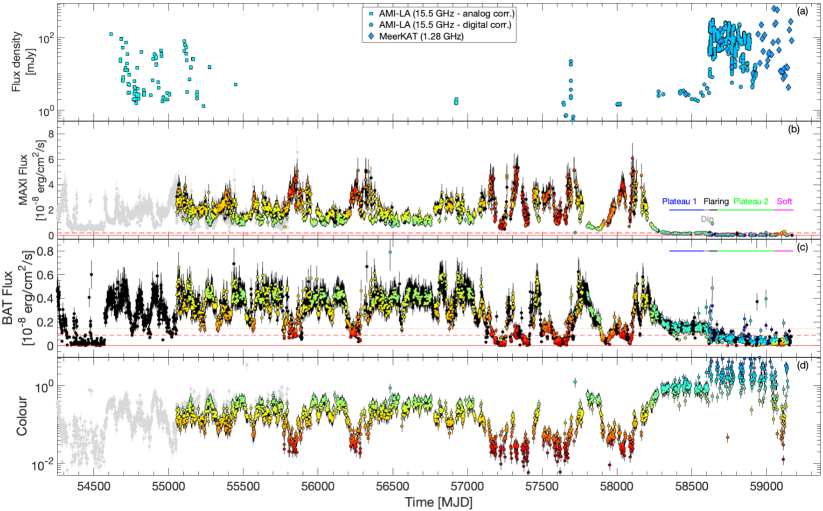Click the 55000 x-axis tick label

[x=168, y=486]
